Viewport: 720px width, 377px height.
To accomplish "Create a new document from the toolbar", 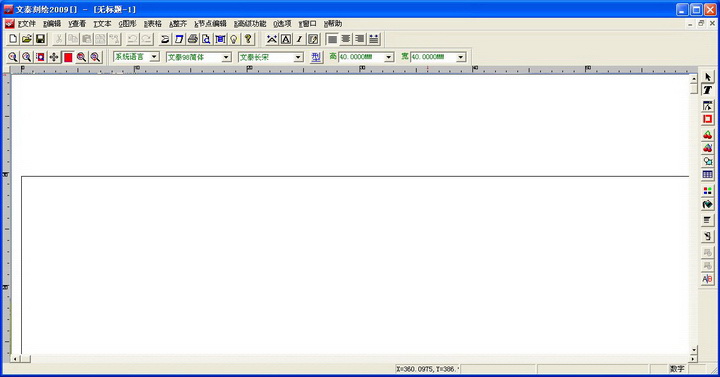I will click(13, 39).
